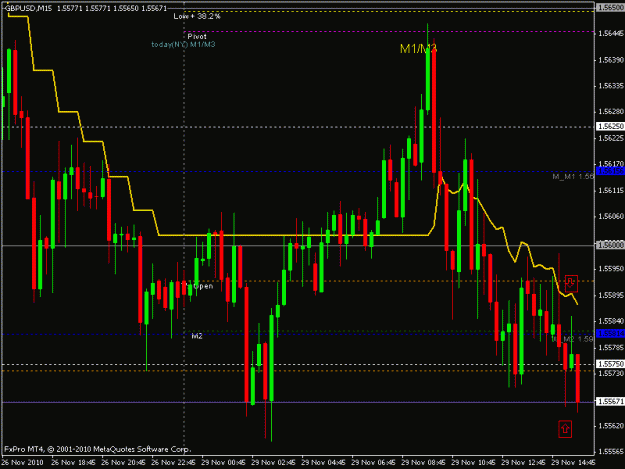Viewport: 625px width, 469px height.
Task: Click the 'Low + 38.2%' level label
Action: click(197, 16)
